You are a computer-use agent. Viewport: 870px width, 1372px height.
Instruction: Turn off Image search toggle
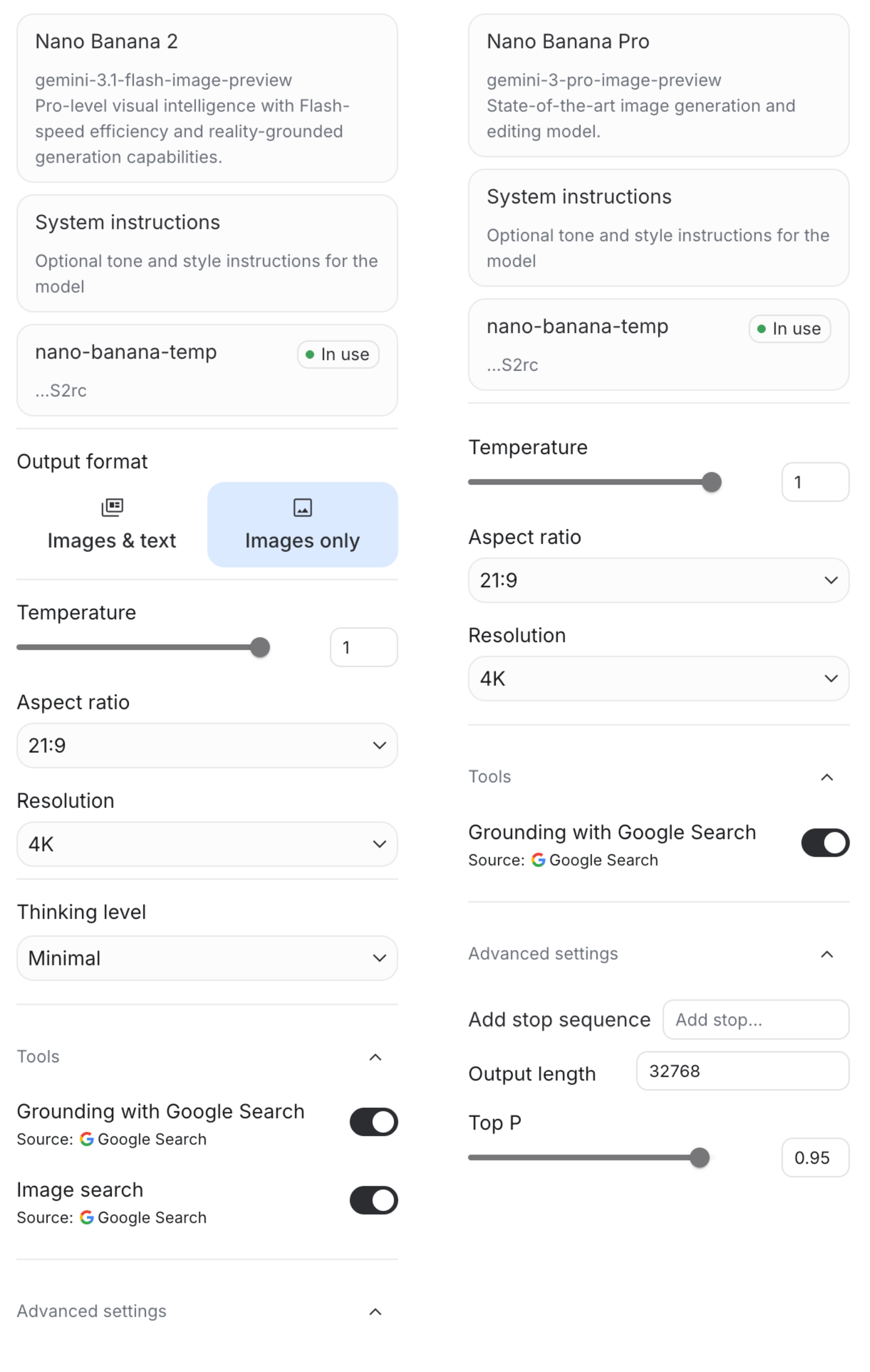[373, 1200]
